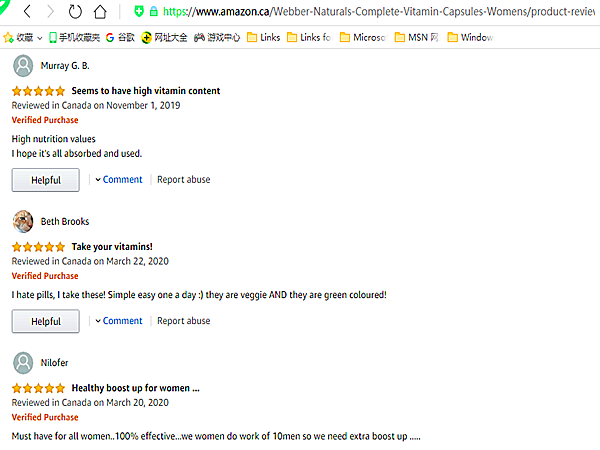The width and height of the screenshot is (600, 450).
Task: Open the first Links bookmark folder
Action: 262,38
